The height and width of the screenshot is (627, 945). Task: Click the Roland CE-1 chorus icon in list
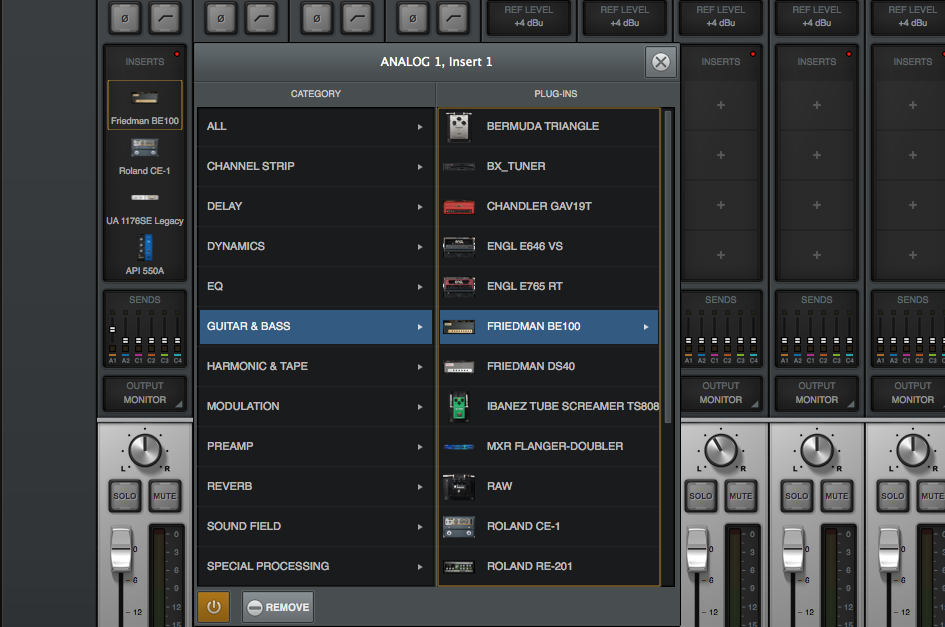pos(459,526)
